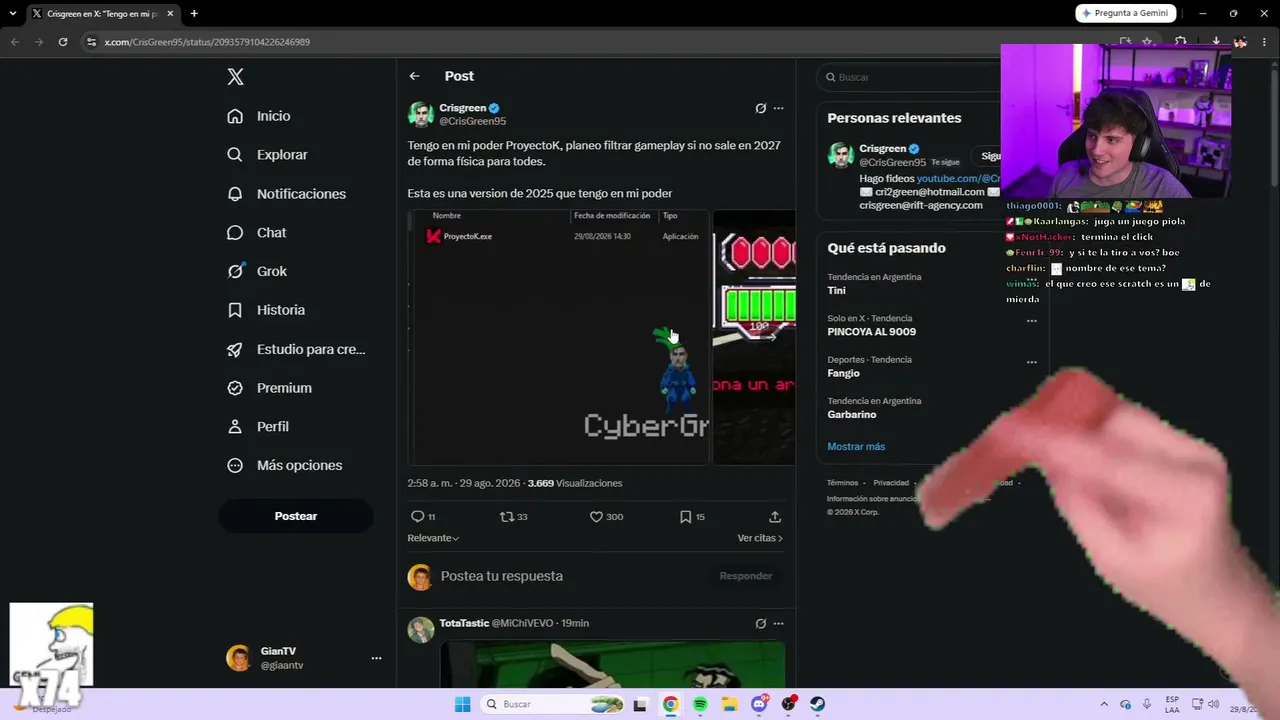
Task: Open File Explorer from the taskbar
Action: 730,704
